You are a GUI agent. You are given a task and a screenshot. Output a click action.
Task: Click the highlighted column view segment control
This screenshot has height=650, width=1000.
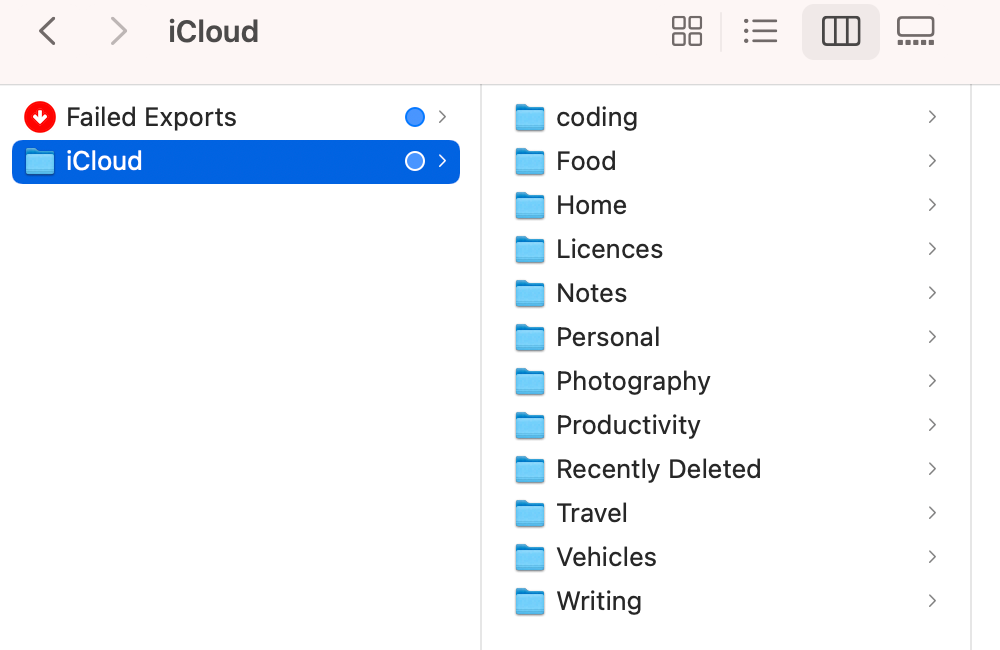coord(840,31)
